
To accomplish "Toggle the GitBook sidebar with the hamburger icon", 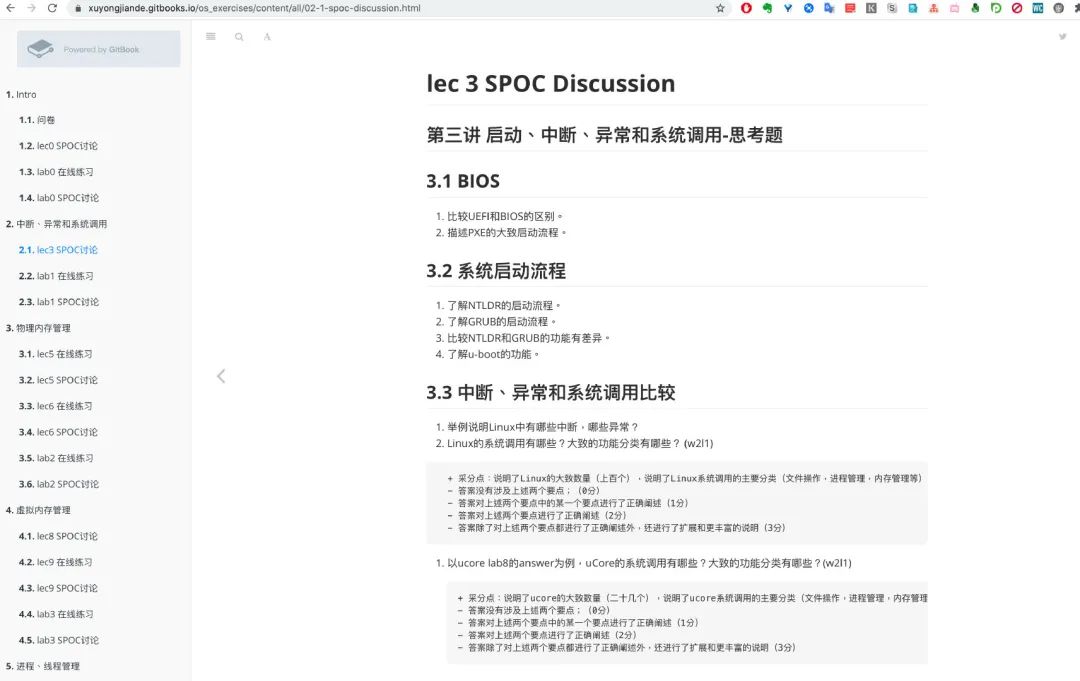I will tap(211, 36).
